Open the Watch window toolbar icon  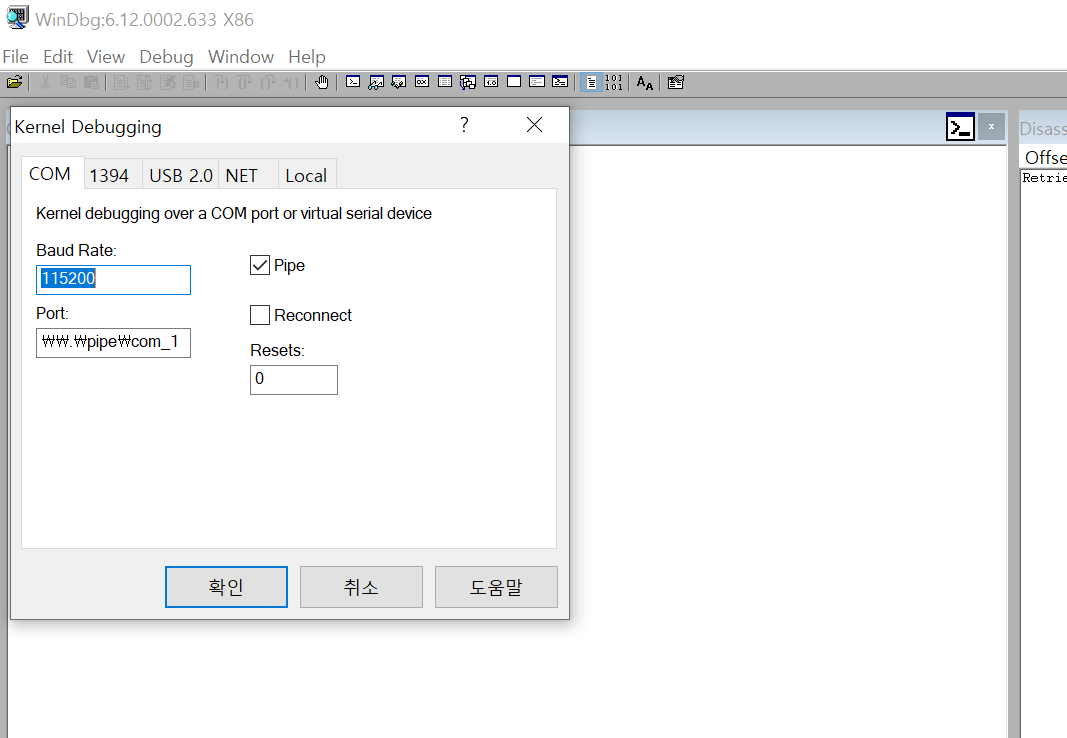pyautogui.click(x=376, y=82)
